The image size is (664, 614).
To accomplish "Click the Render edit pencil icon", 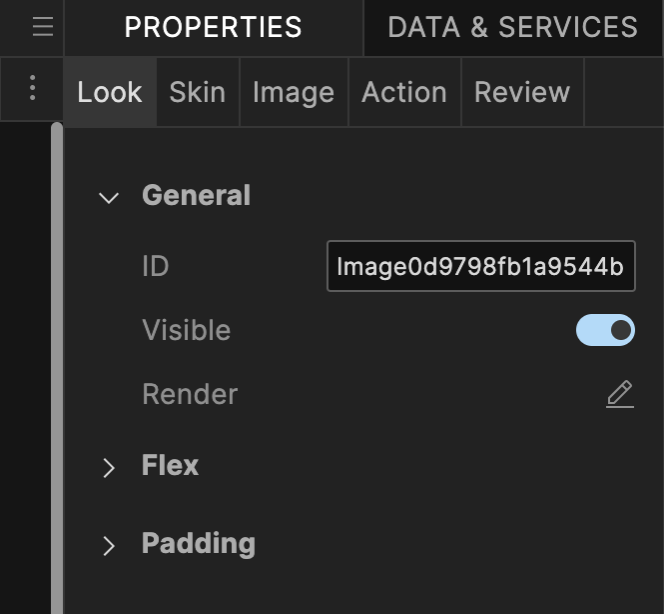I will click(620, 394).
